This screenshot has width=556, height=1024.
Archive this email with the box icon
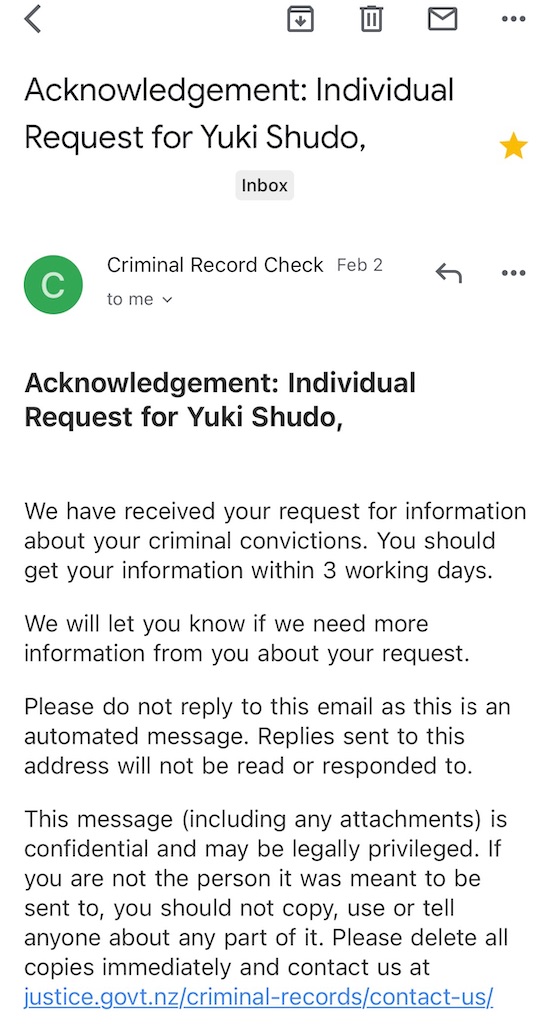[x=301, y=18]
